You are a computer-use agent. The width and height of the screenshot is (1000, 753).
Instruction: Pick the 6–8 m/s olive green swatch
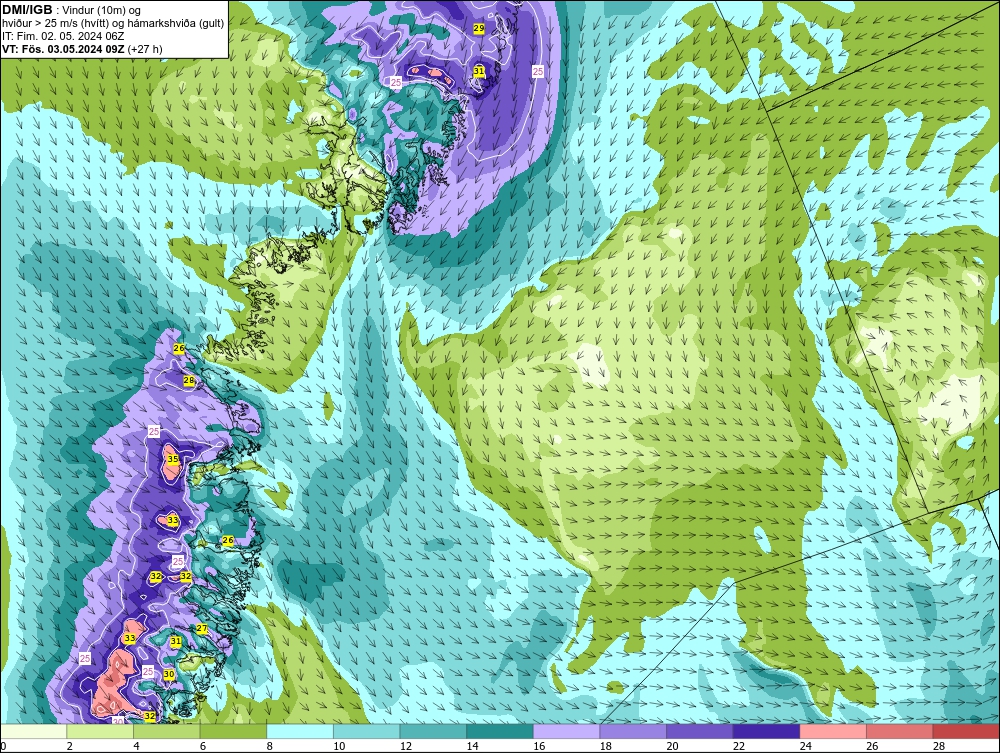(233, 731)
